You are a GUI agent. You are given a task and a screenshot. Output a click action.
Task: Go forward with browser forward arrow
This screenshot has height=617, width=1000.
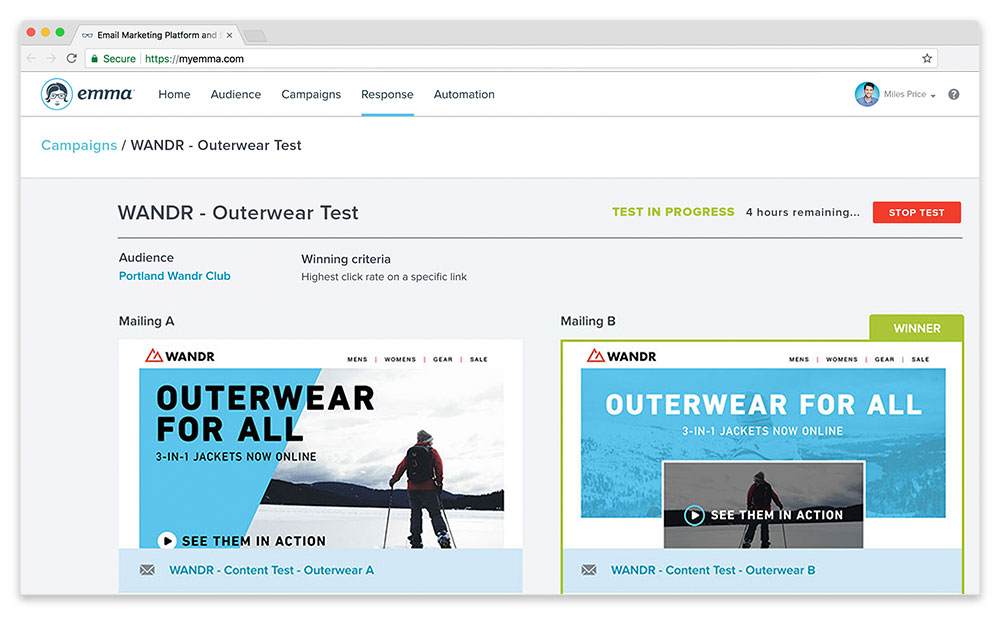[x=51, y=59]
